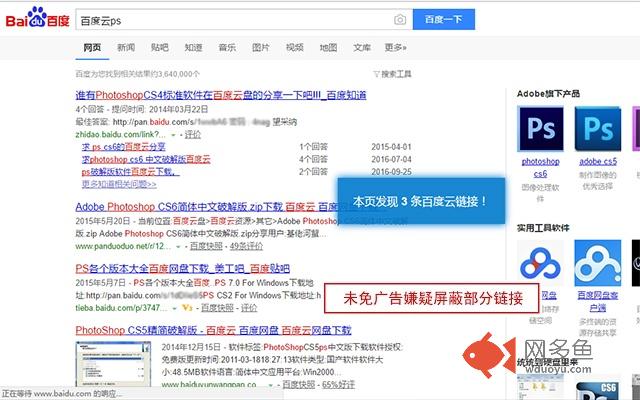Open 百度快照 for the panduoduo result

coord(206,246)
